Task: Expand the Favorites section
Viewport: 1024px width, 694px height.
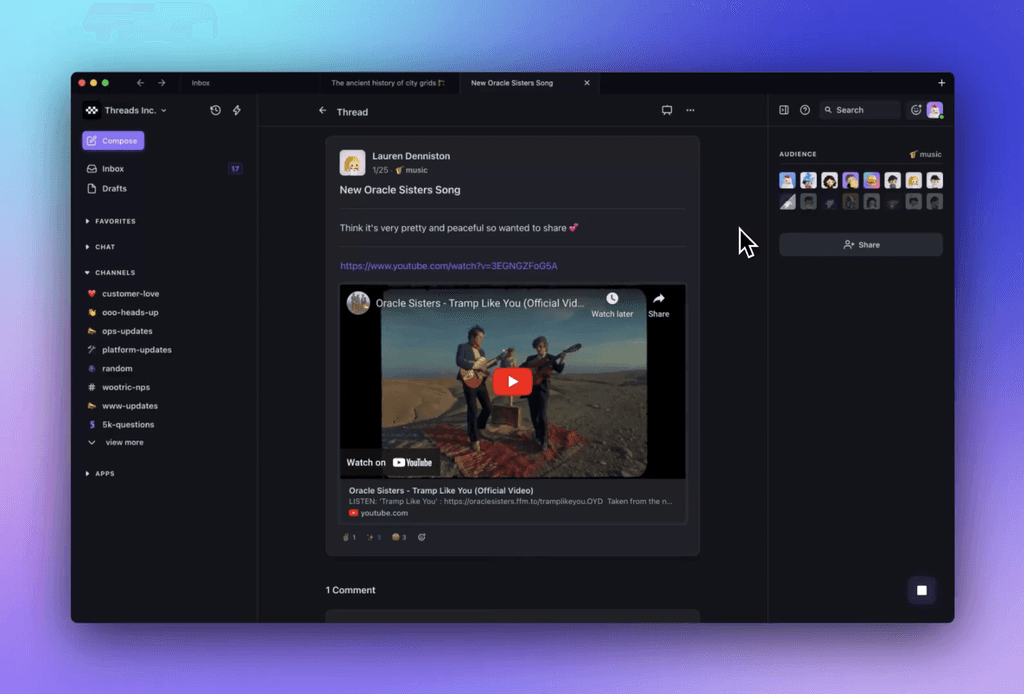Action: pyautogui.click(x=111, y=221)
